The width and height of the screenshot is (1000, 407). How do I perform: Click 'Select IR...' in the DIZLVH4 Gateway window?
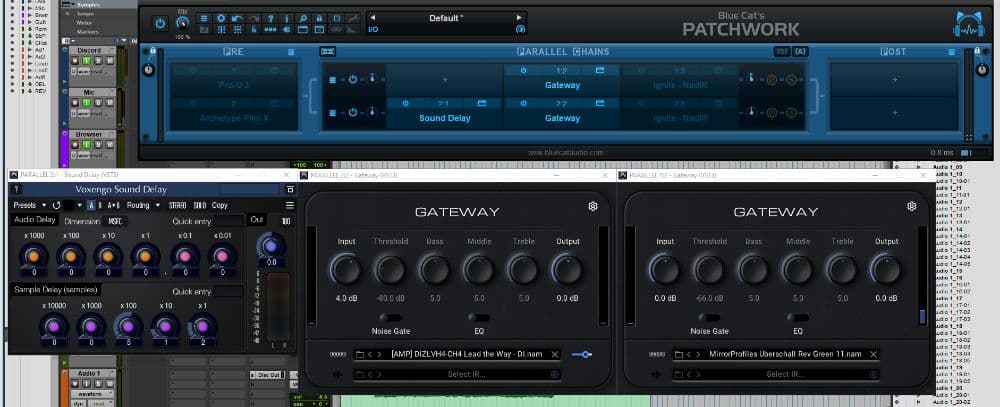[x=466, y=374]
